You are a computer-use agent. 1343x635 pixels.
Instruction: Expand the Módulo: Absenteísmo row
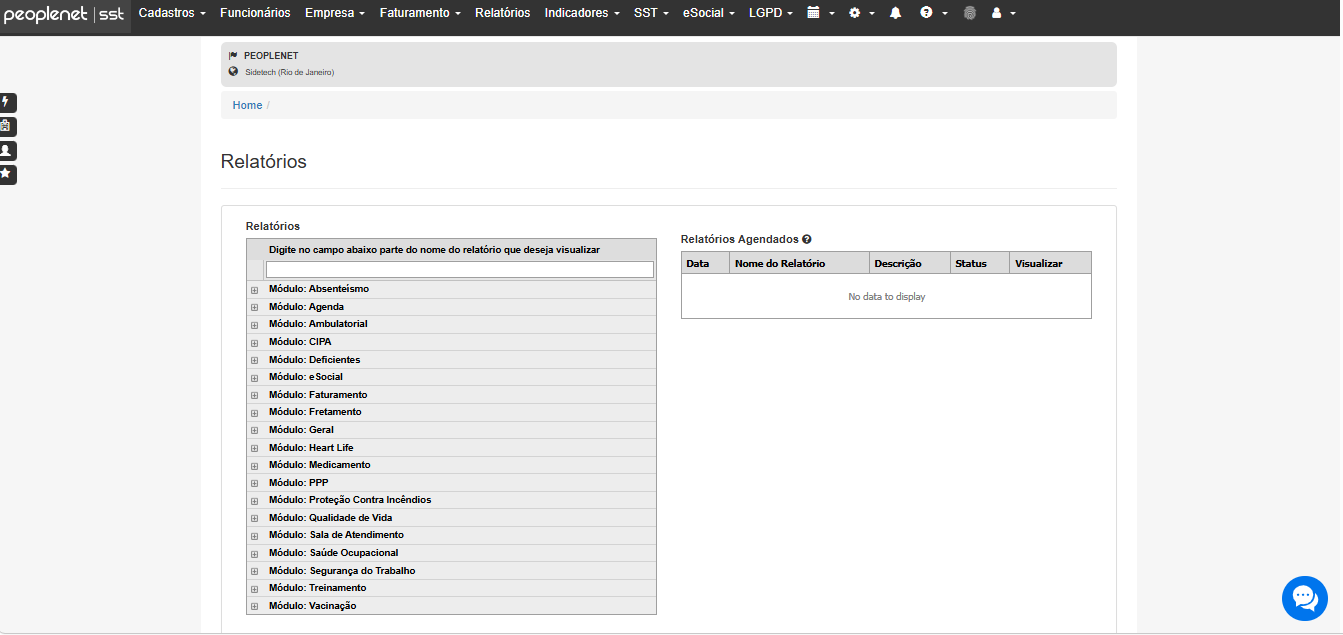pos(254,290)
